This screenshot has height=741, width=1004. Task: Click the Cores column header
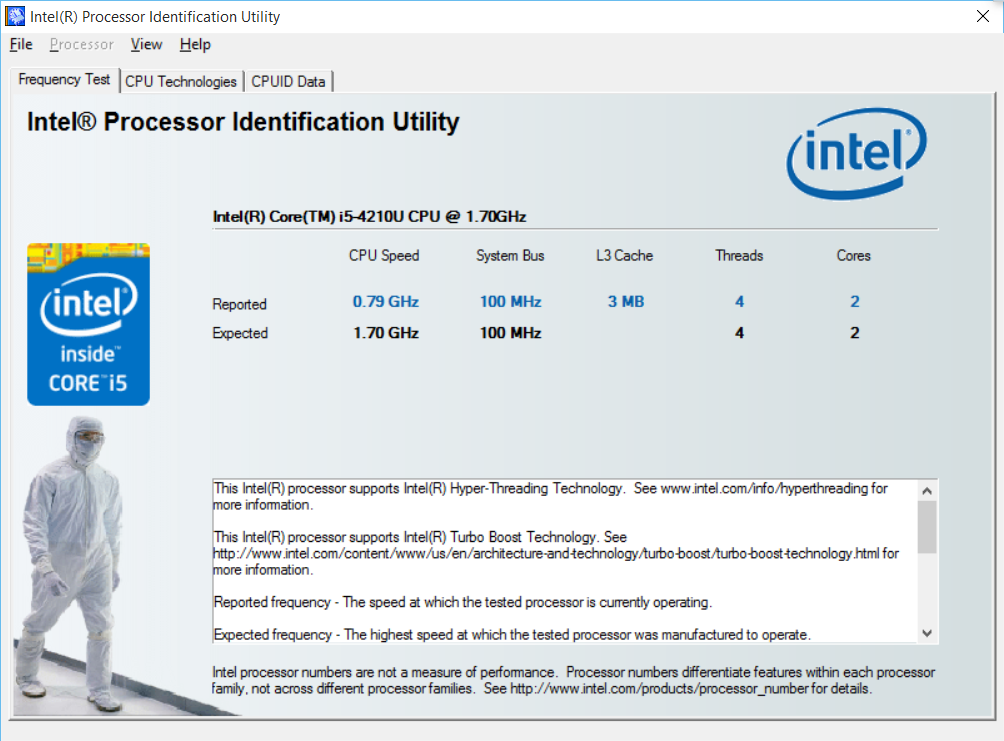pos(854,256)
